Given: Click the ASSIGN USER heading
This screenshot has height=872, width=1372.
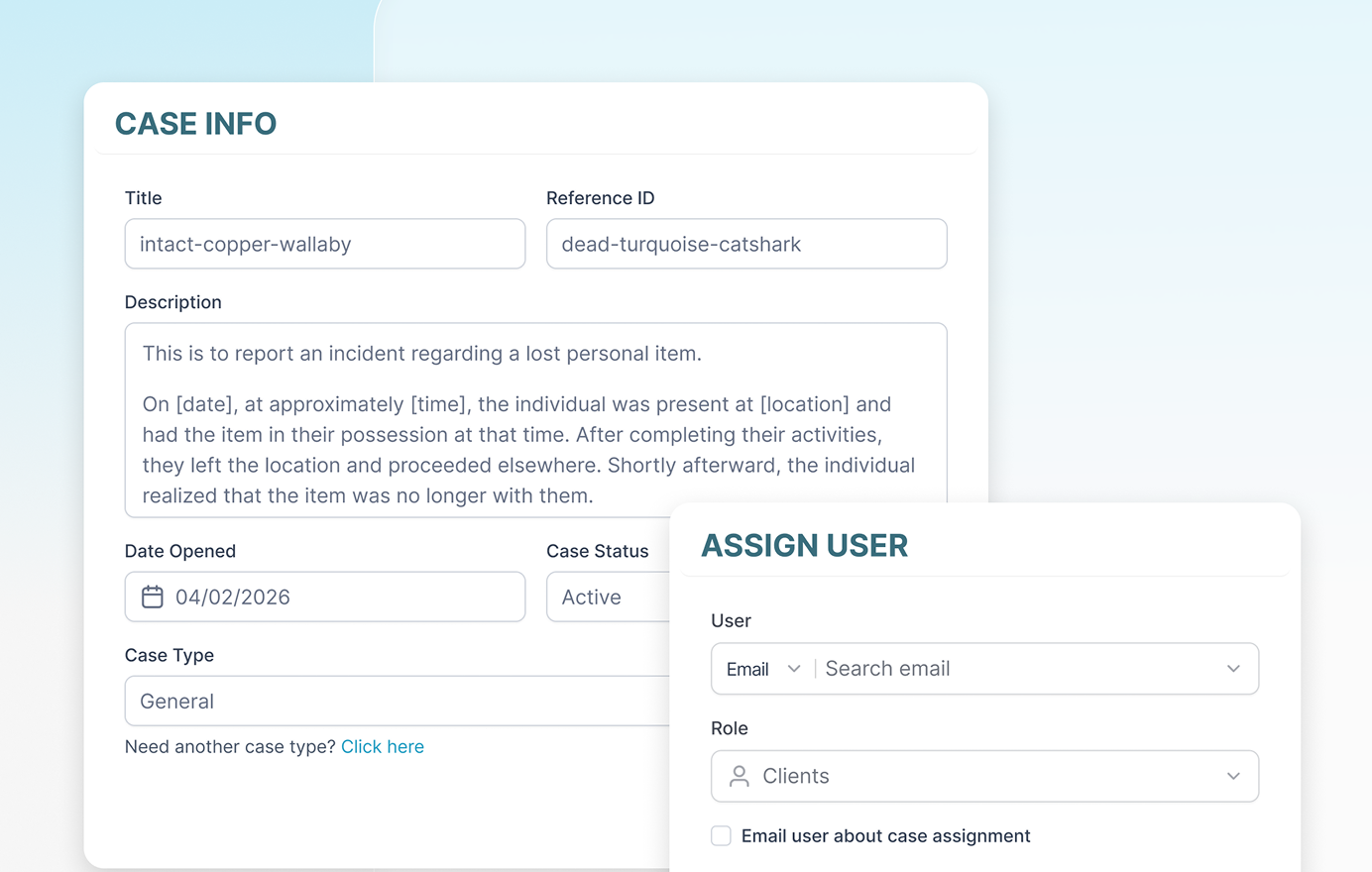Looking at the screenshot, I should 805,545.
